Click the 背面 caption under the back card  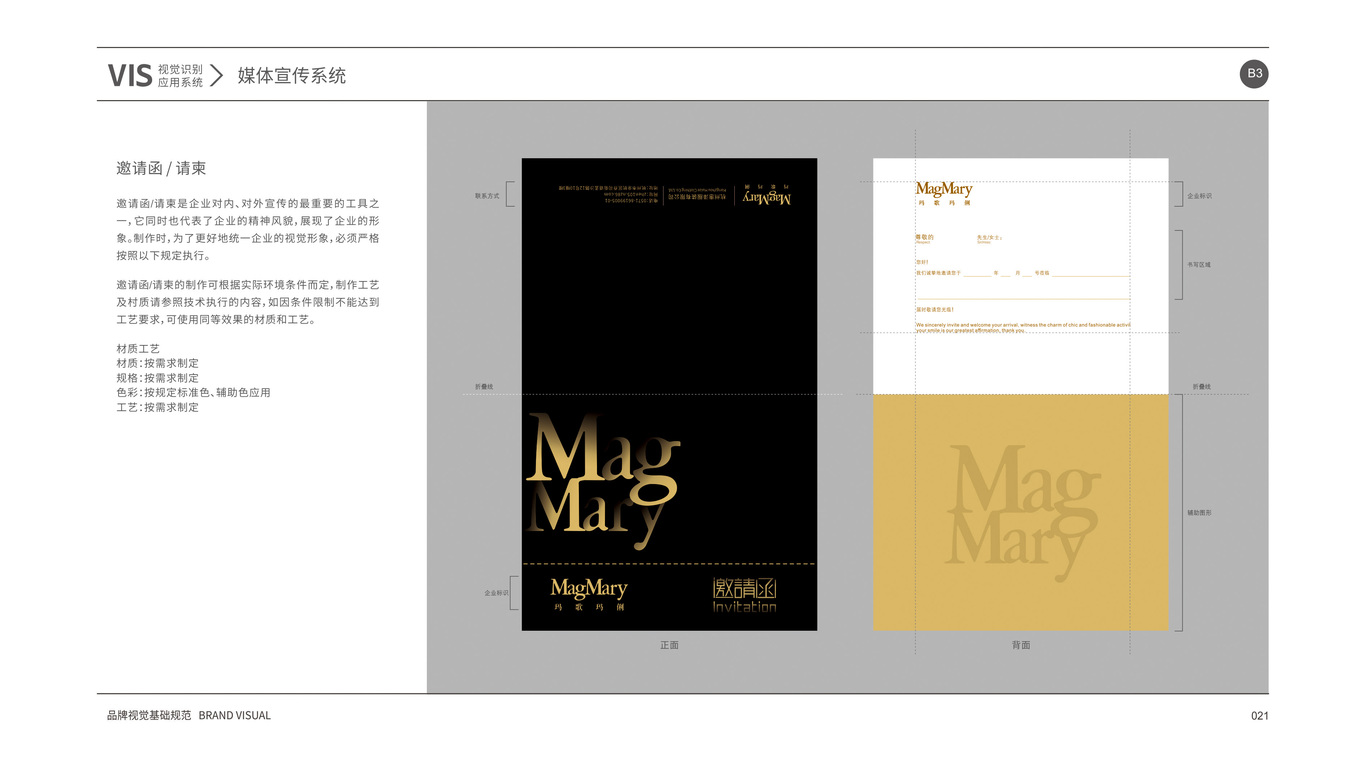(1021, 645)
